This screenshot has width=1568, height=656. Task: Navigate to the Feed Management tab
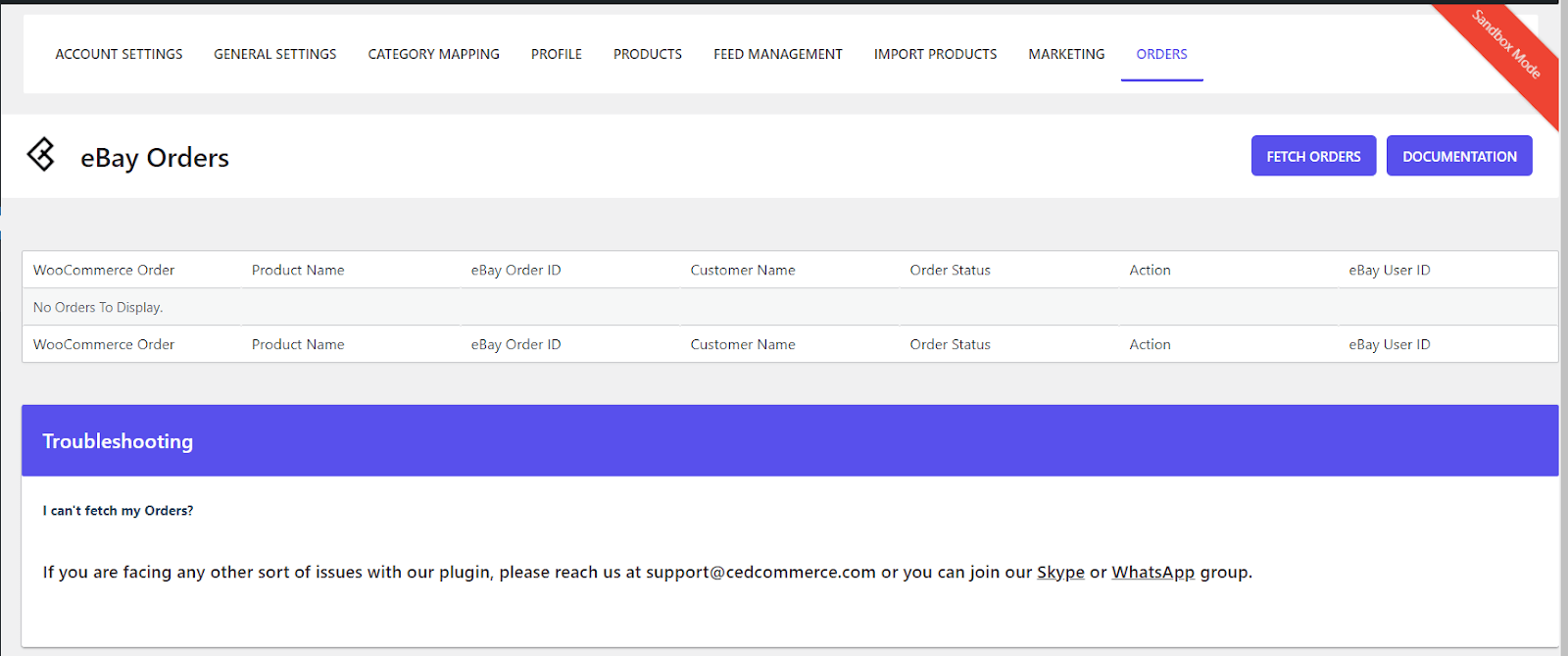(778, 54)
